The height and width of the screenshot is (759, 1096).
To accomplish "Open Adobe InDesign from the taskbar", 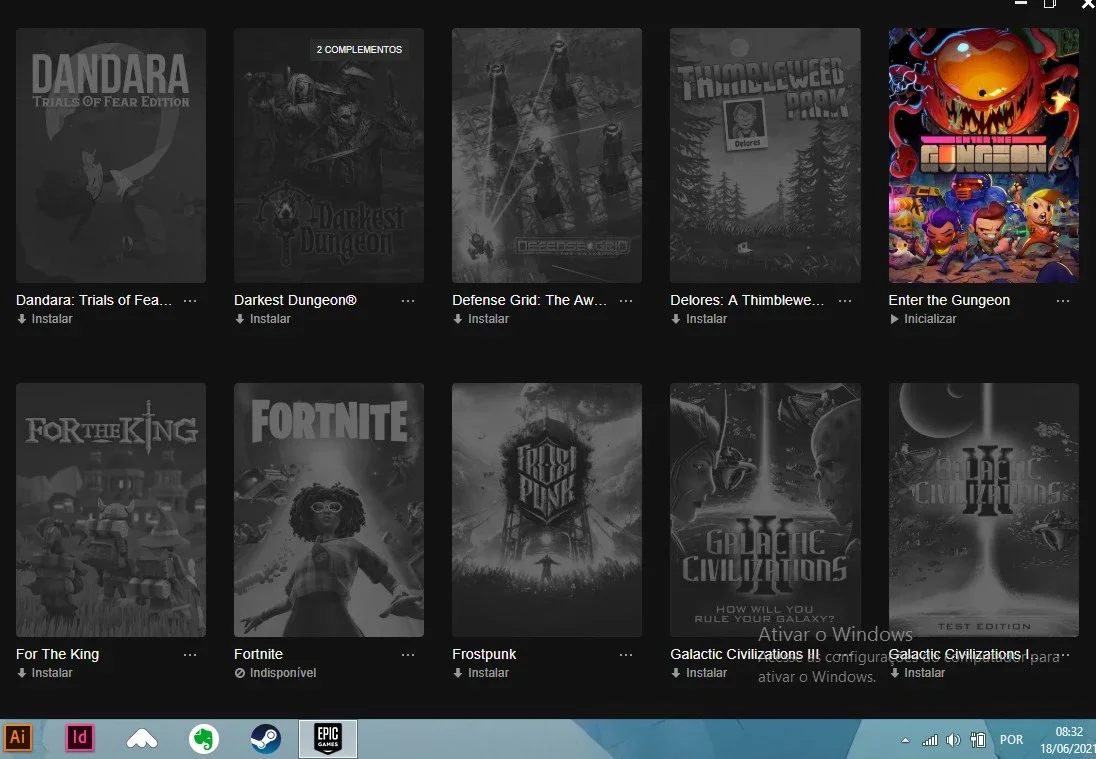I will pyautogui.click(x=80, y=738).
